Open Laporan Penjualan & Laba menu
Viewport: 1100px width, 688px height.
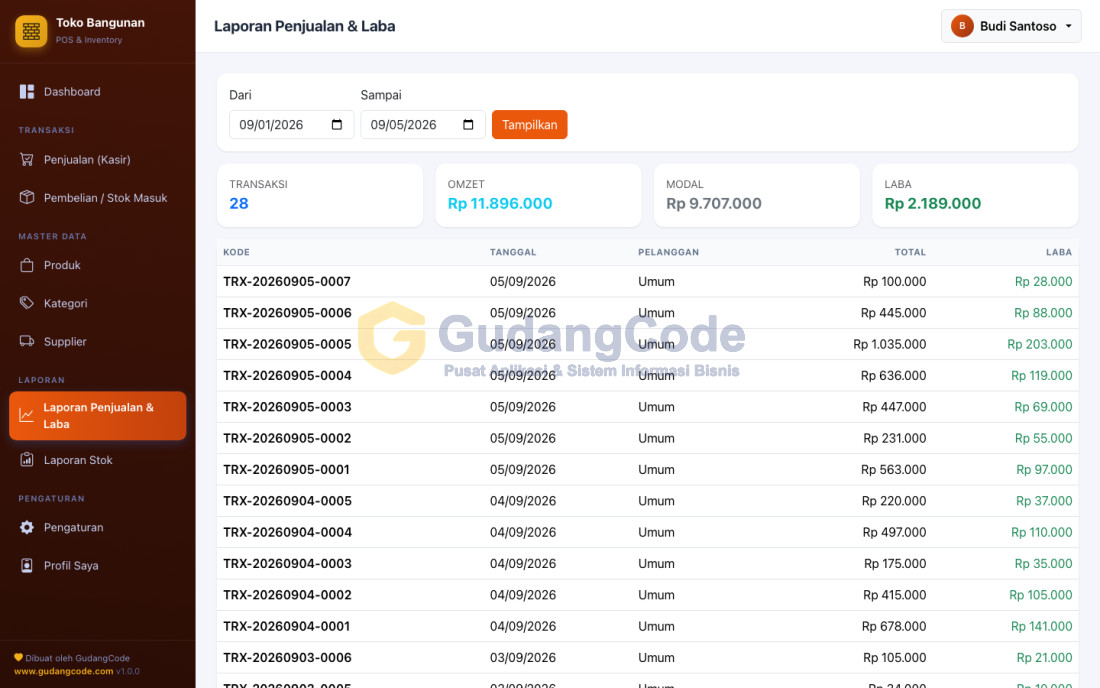(98, 416)
